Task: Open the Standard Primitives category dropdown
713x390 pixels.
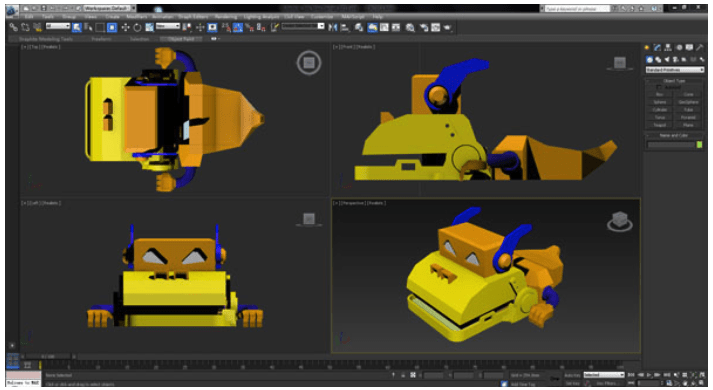Action: 674,70
